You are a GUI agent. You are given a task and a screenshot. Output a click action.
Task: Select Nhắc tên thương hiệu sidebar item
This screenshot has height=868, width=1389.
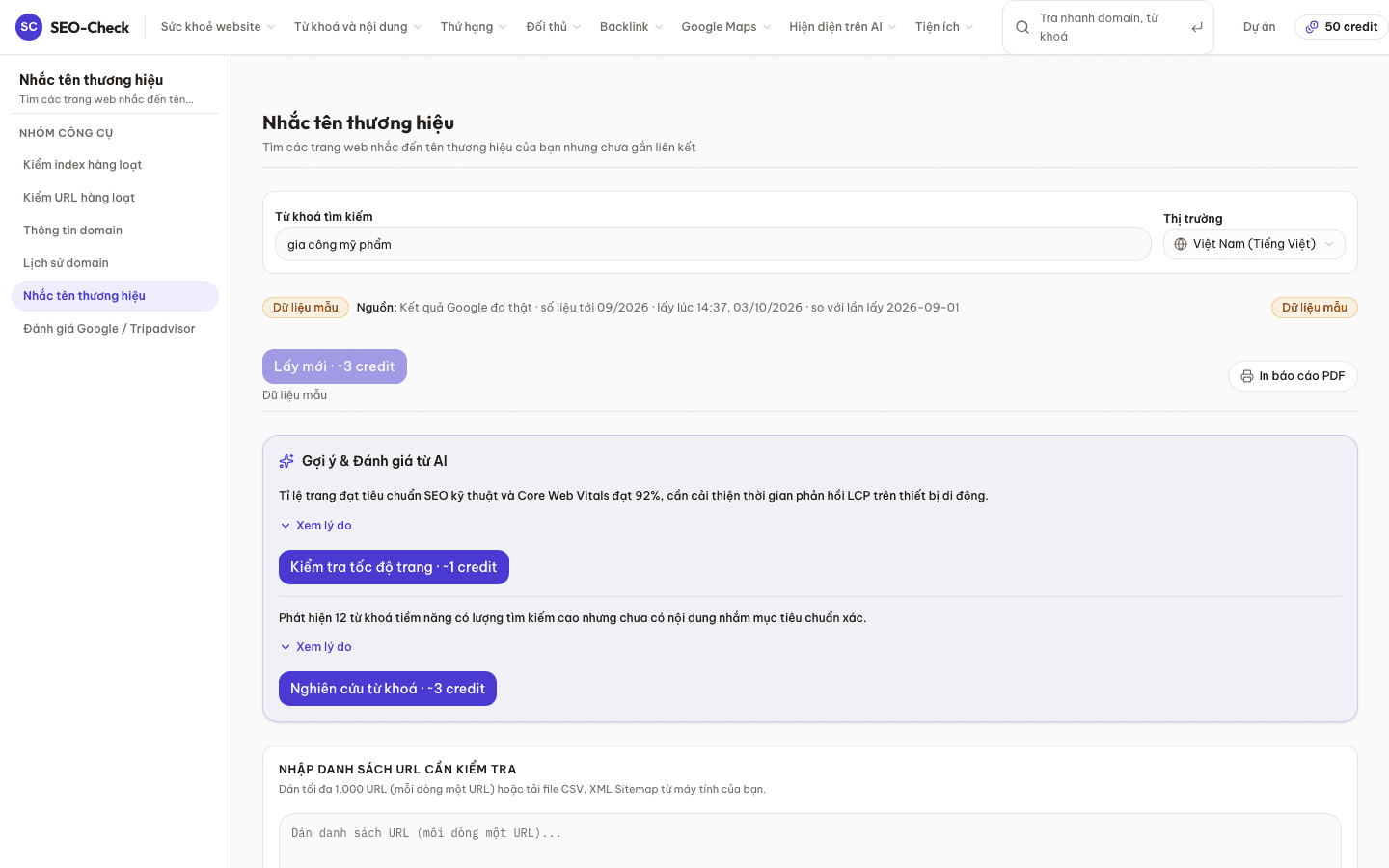pyautogui.click(x=115, y=296)
